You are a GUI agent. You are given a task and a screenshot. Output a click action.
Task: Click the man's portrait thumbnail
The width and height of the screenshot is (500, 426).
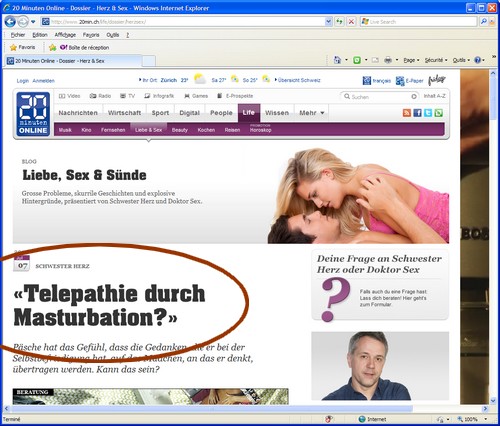pos(380,366)
